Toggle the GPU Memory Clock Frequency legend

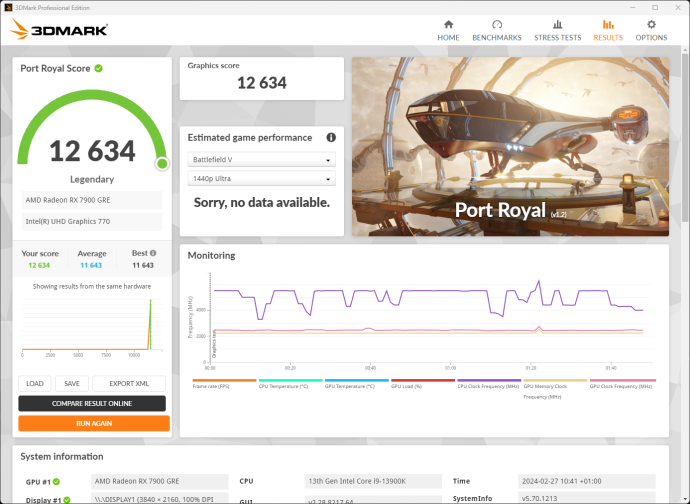(555, 389)
